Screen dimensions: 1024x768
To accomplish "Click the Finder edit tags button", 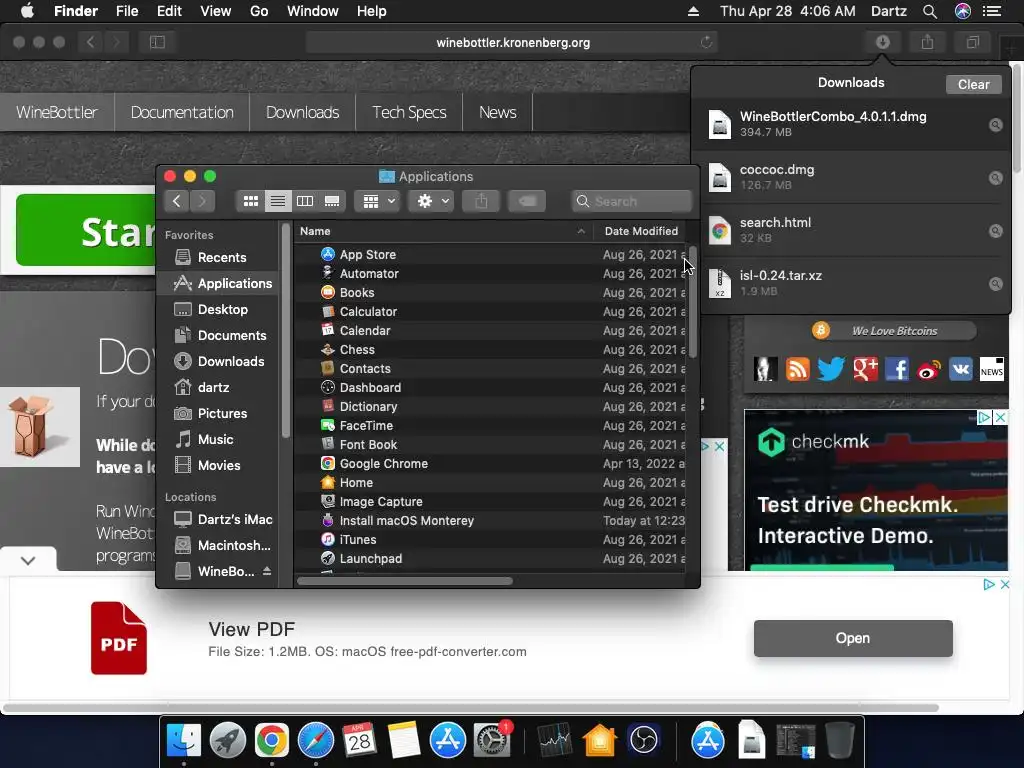I will point(527,201).
